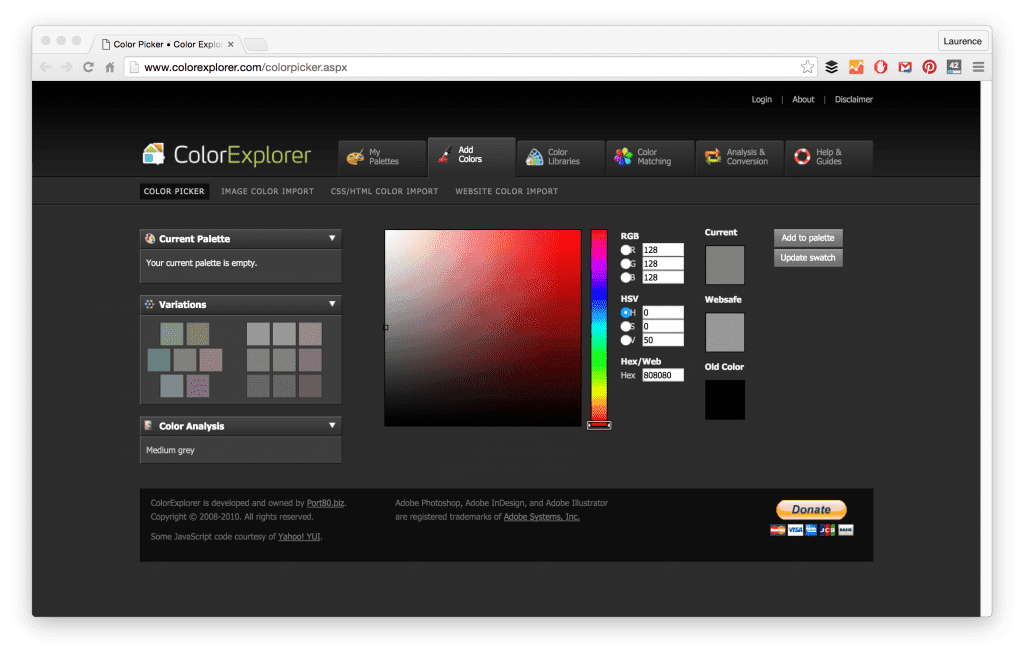This screenshot has height=655, width=1024.
Task: Collapse the Current Palette panel
Action: pyautogui.click(x=333, y=238)
